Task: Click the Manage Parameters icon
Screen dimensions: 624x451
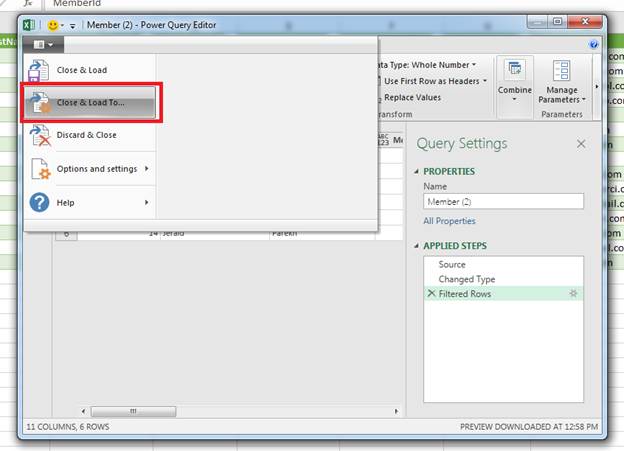Action: coord(562,70)
